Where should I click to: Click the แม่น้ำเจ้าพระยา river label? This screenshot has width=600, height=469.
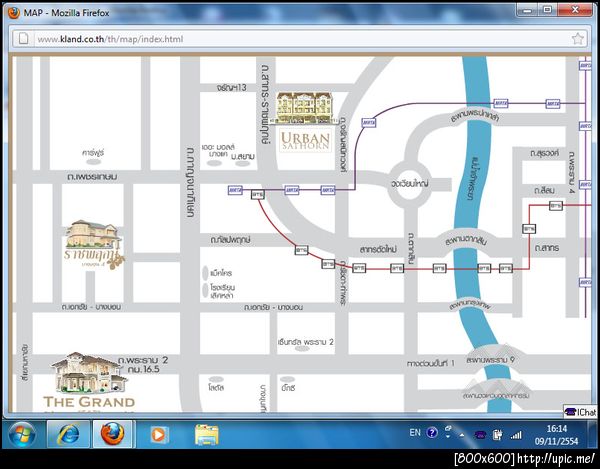[473, 178]
